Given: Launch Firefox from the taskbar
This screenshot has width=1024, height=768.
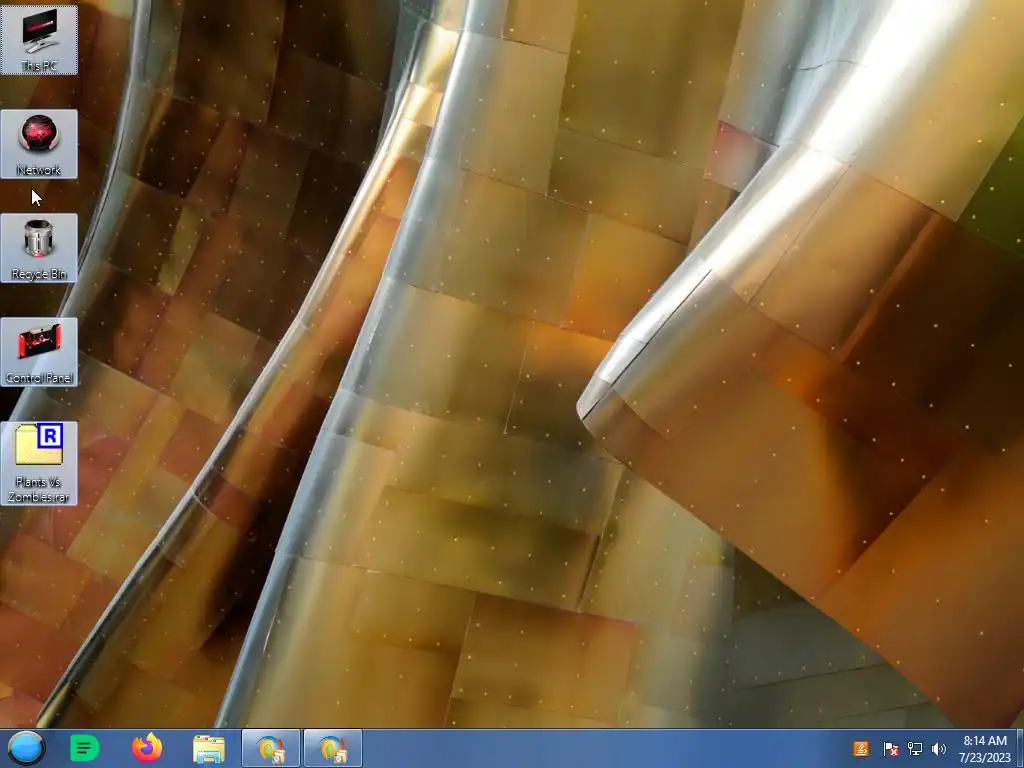Looking at the screenshot, I should (147, 748).
